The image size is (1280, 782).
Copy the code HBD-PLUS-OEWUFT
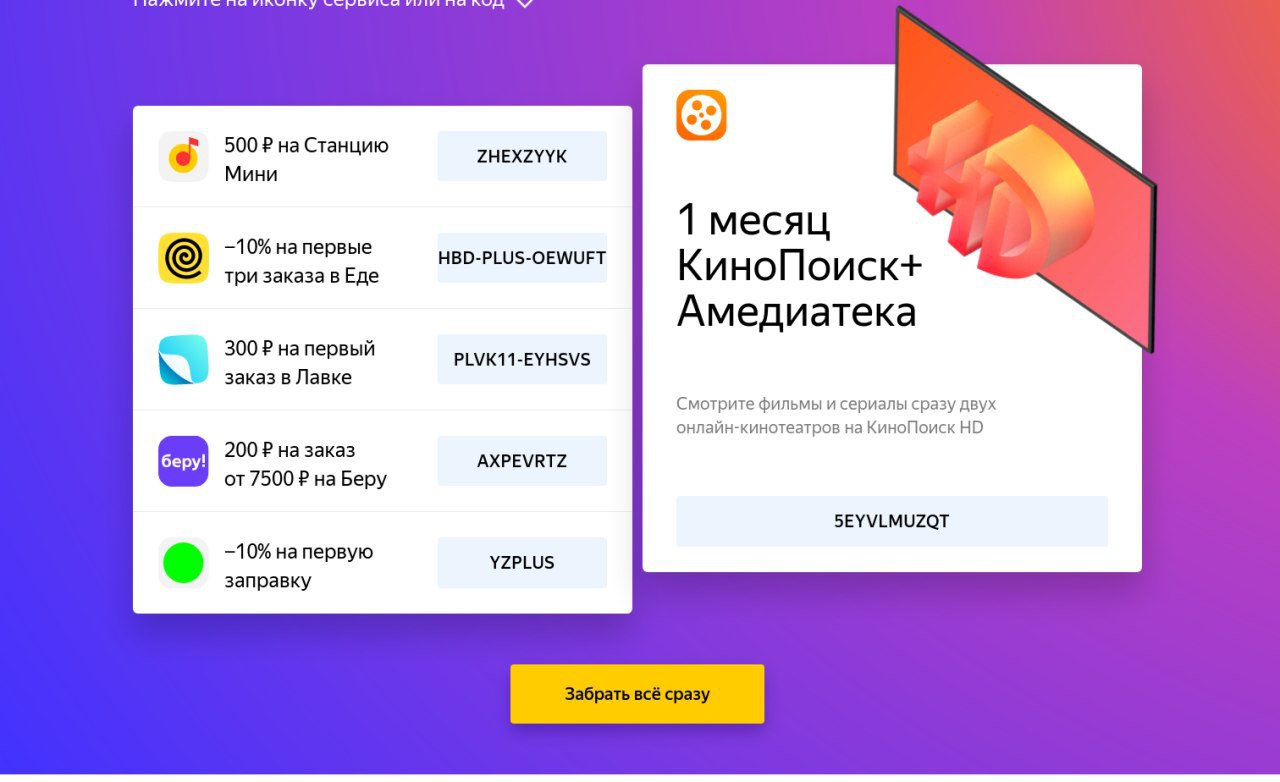click(522, 258)
